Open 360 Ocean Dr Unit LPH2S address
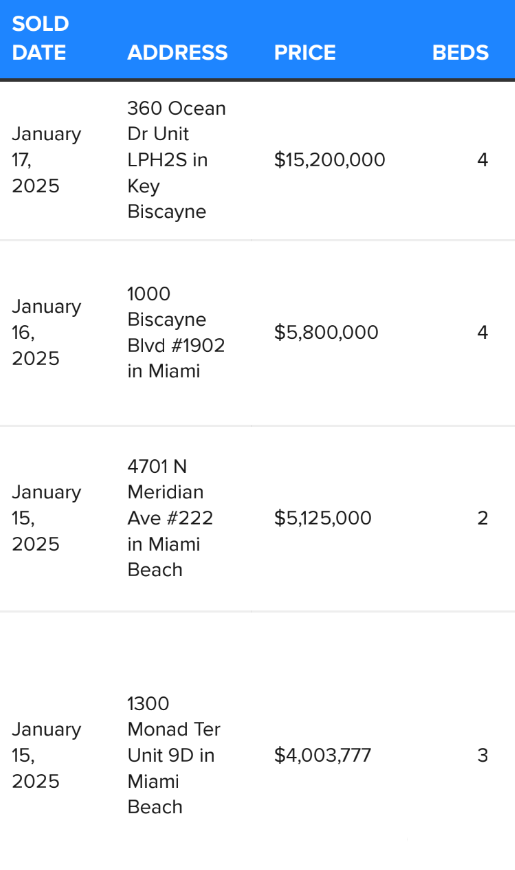 point(176,160)
